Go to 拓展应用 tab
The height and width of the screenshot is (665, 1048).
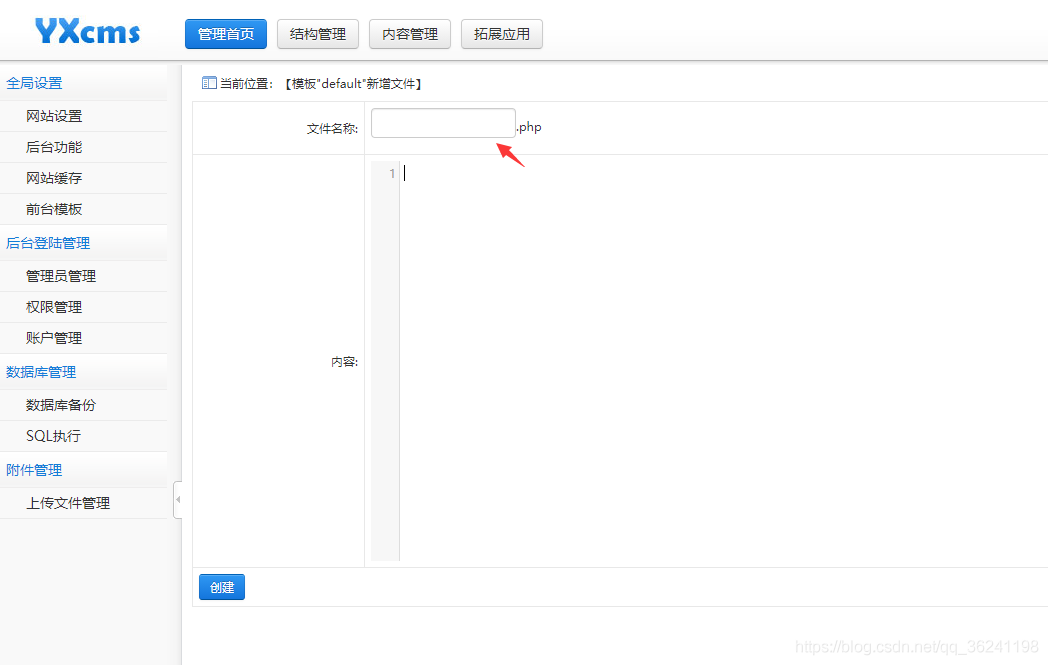(x=502, y=34)
